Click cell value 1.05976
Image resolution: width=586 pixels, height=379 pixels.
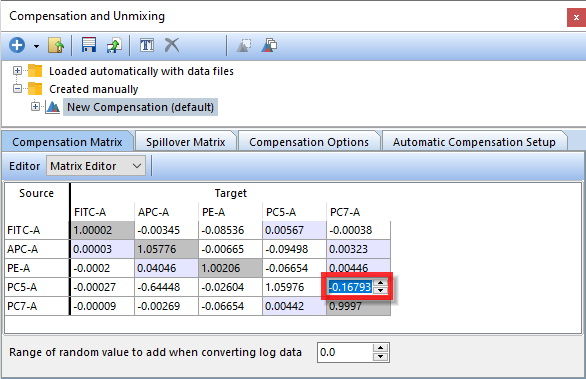click(294, 287)
